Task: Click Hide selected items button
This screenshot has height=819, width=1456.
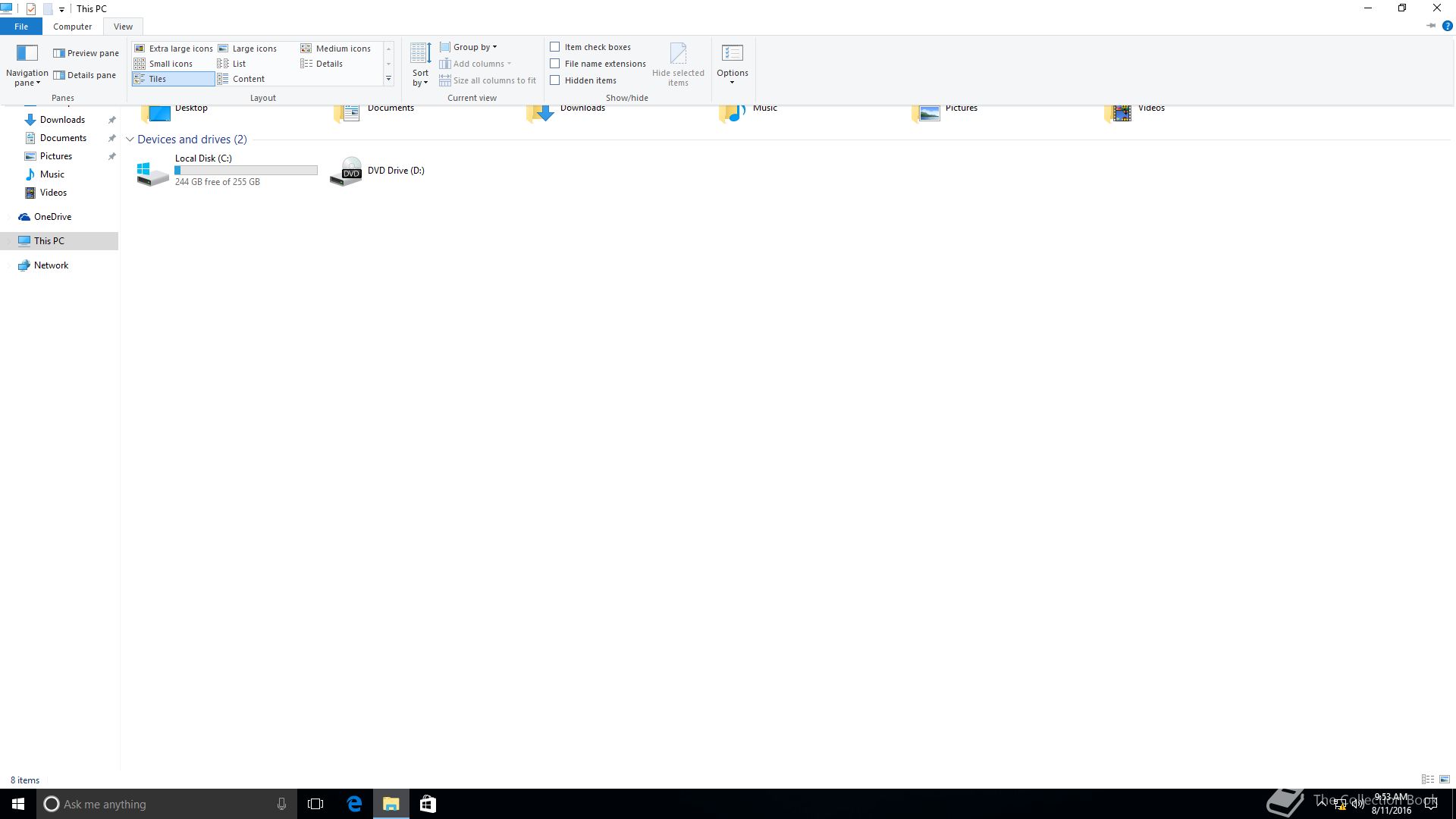Action: tap(678, 64)
